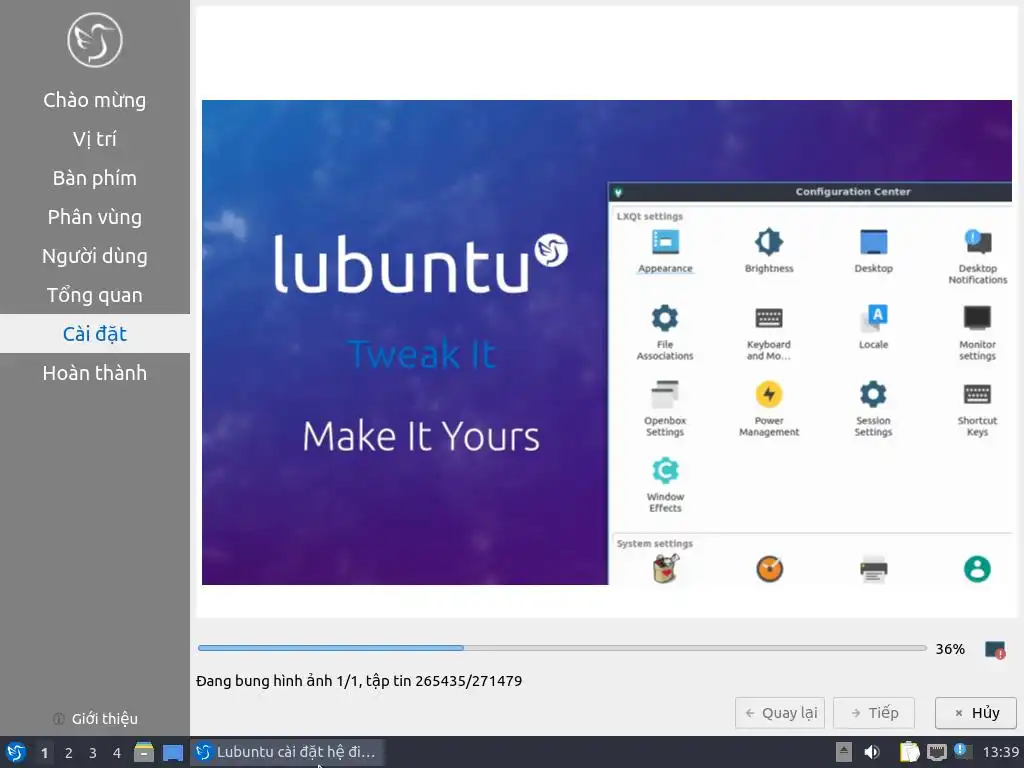Switch to virtual desktop 2
The width and height of the screenshot is (1024, 768).
pos(69,753)
